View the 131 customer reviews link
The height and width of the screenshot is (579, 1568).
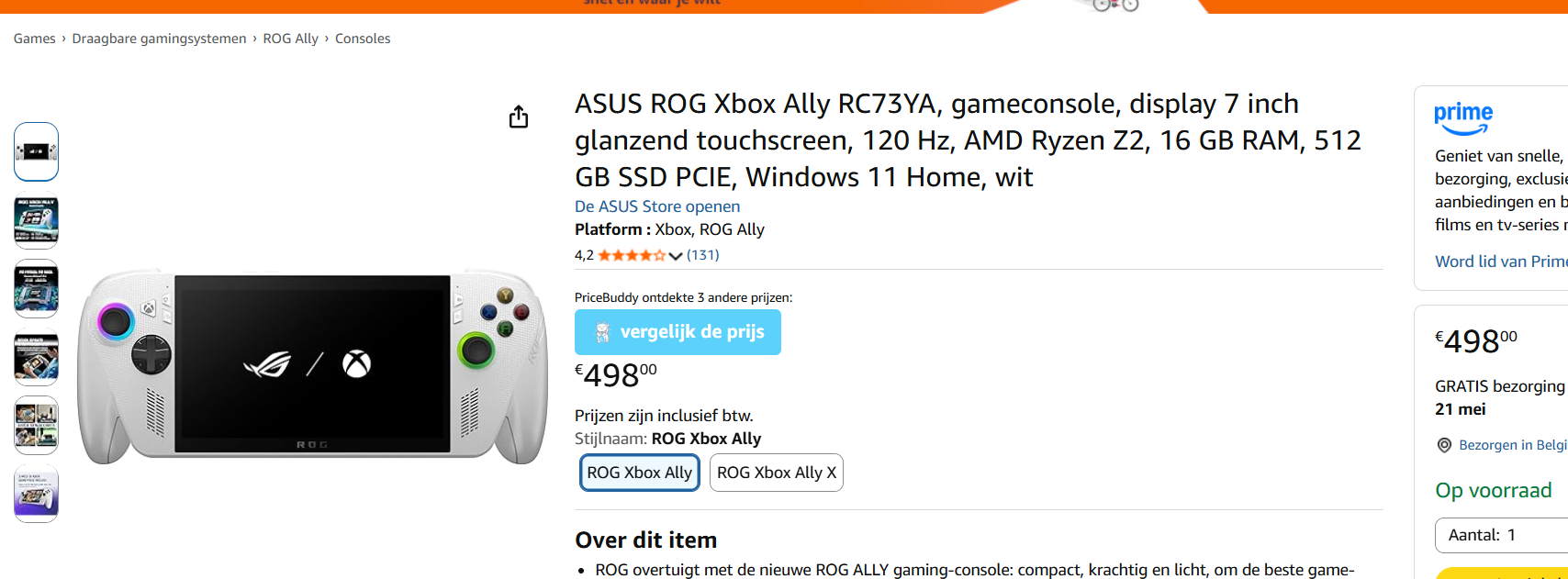tap(703, 255)
